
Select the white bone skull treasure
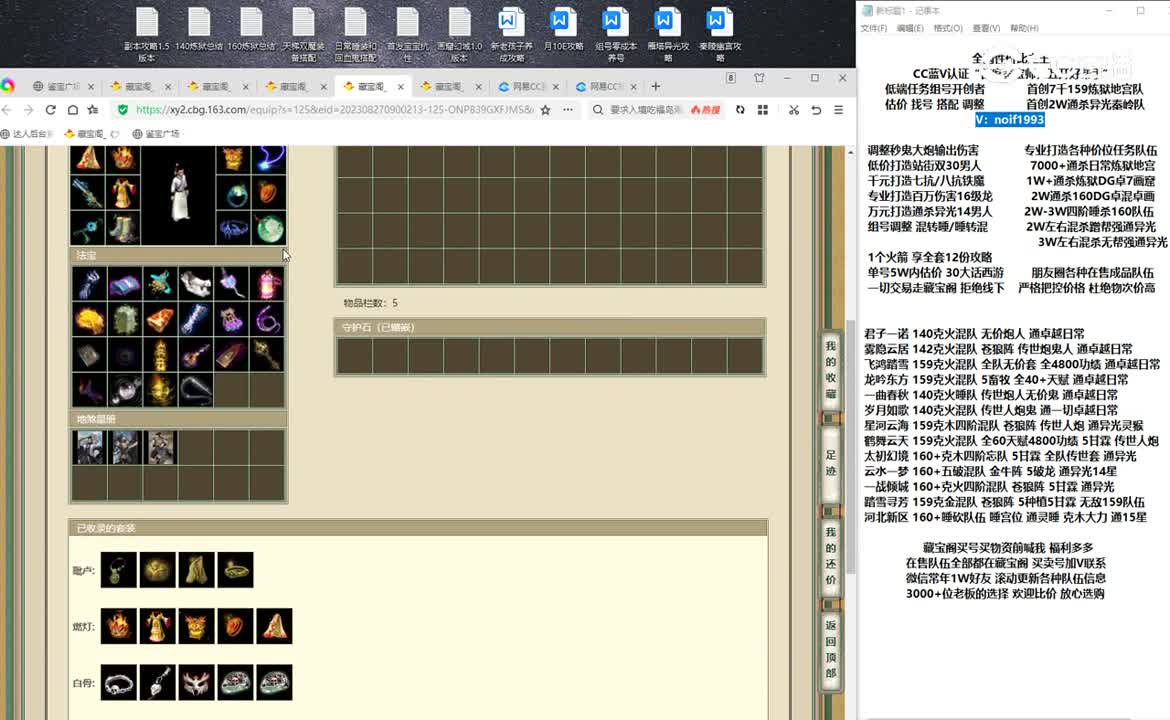tap(196, 284)
